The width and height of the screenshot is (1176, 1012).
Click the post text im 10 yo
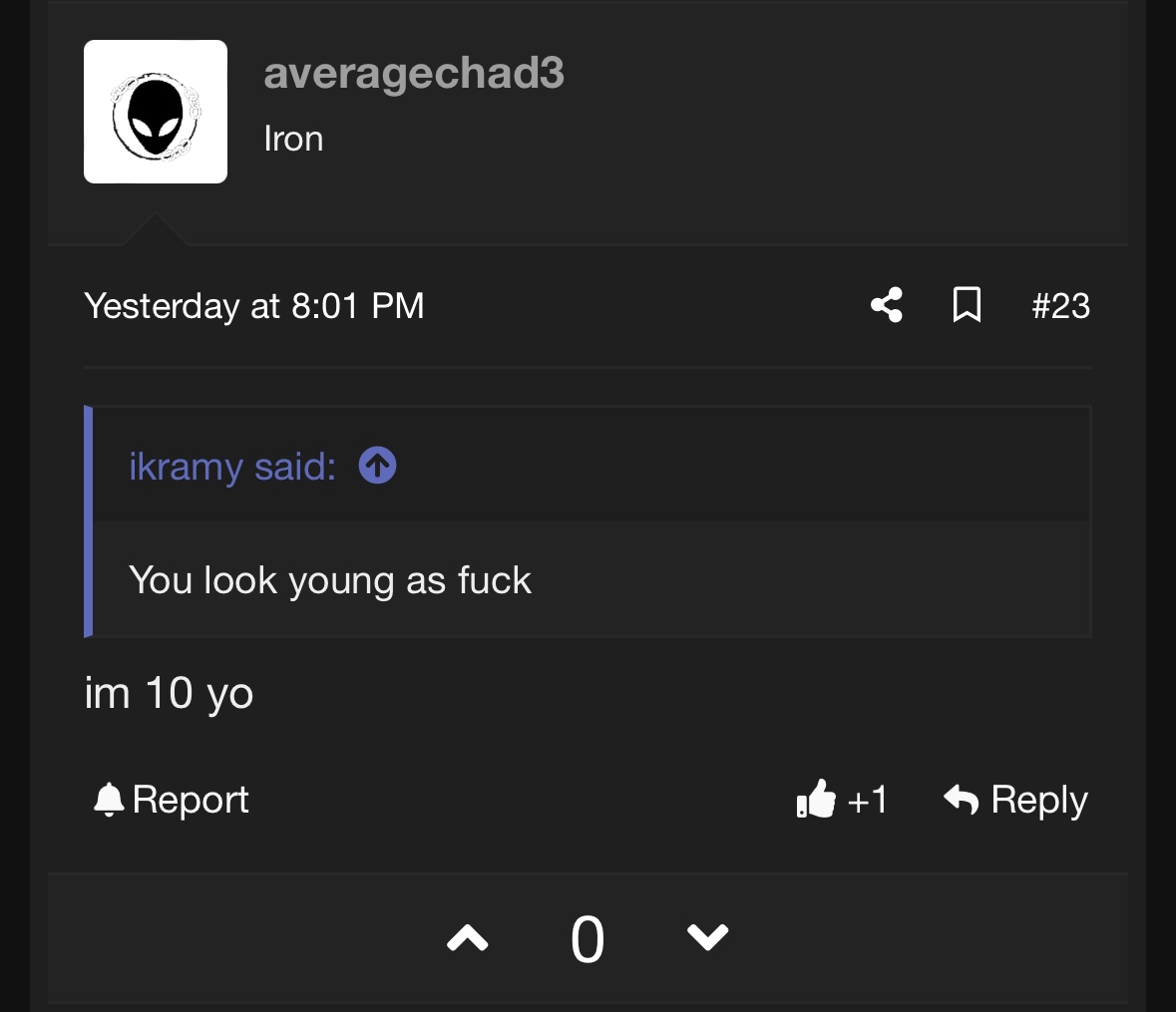pyautogui.click(x=169, y=693)
